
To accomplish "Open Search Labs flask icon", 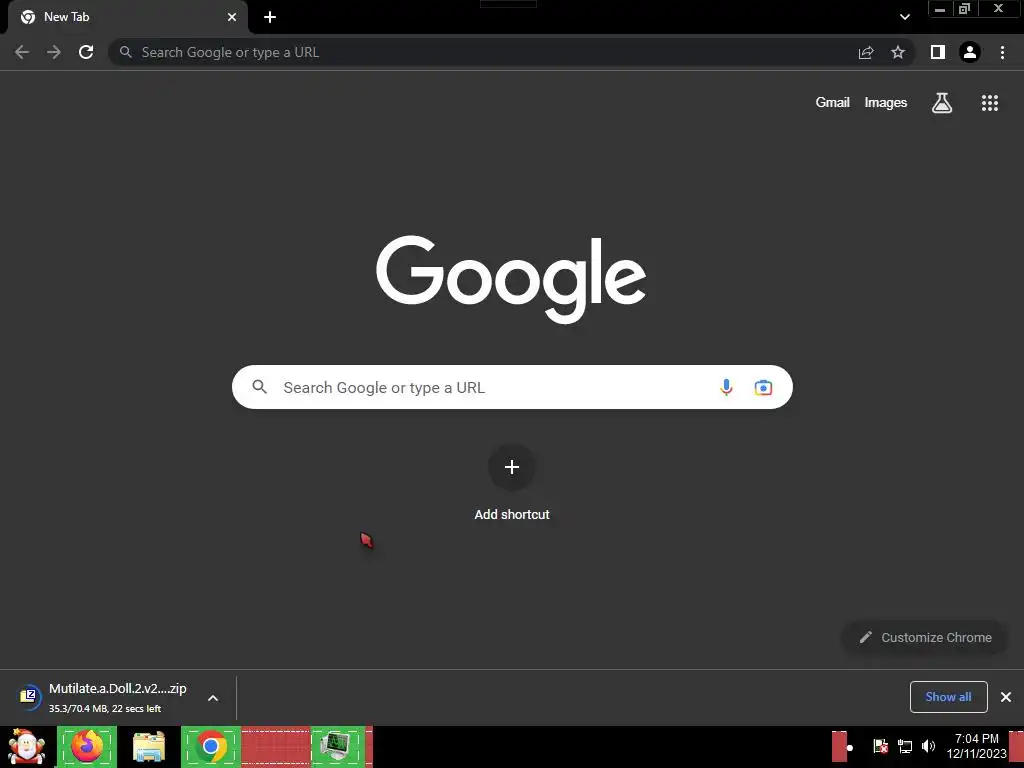I will pyautogui.click(x=942, y=103).
